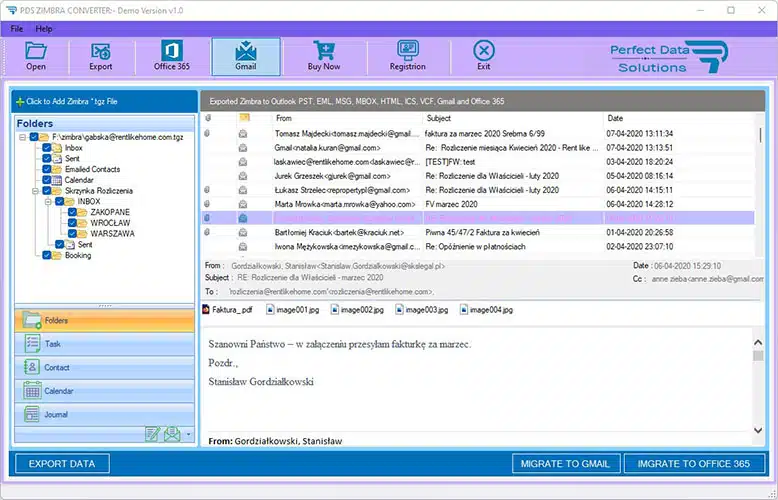Uncheck the root gabska@rentlikehome.com.tgz checkbox
This screenshot has width=778, height=500.
[34, 137]
